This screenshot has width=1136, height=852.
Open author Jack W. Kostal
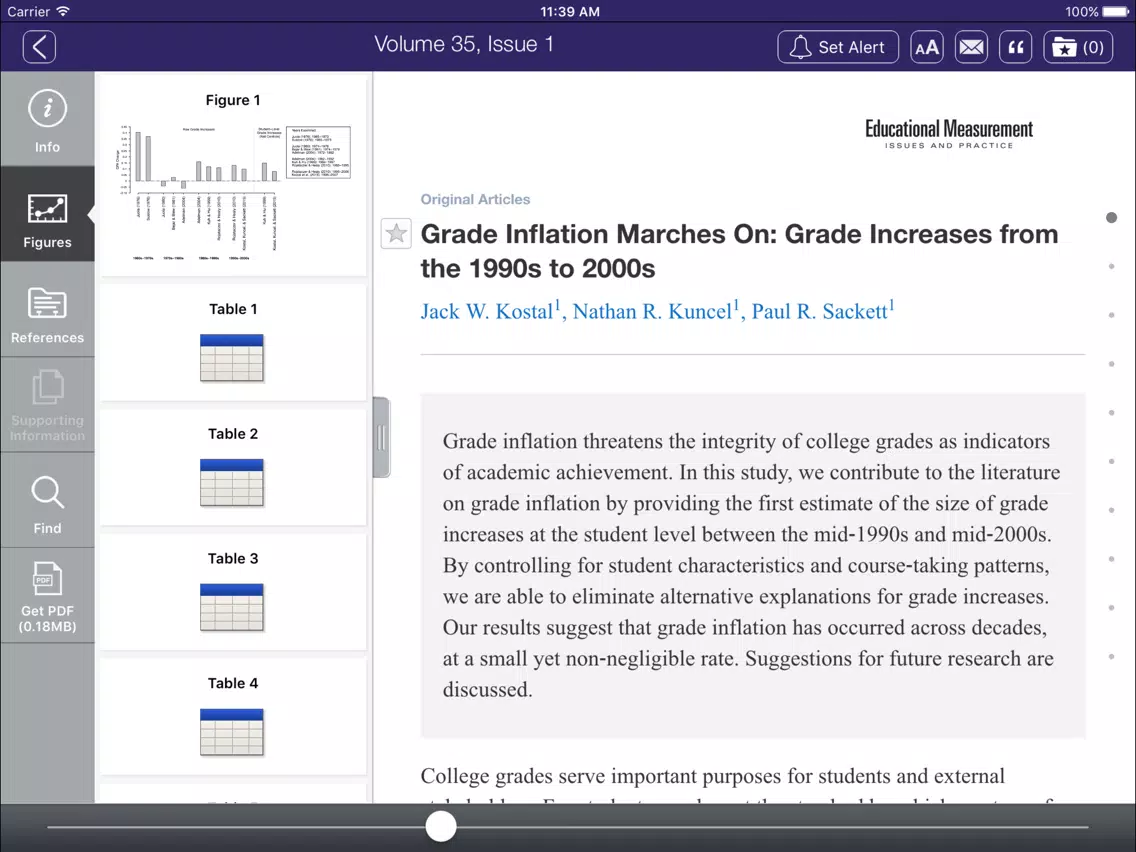point(490,311)
